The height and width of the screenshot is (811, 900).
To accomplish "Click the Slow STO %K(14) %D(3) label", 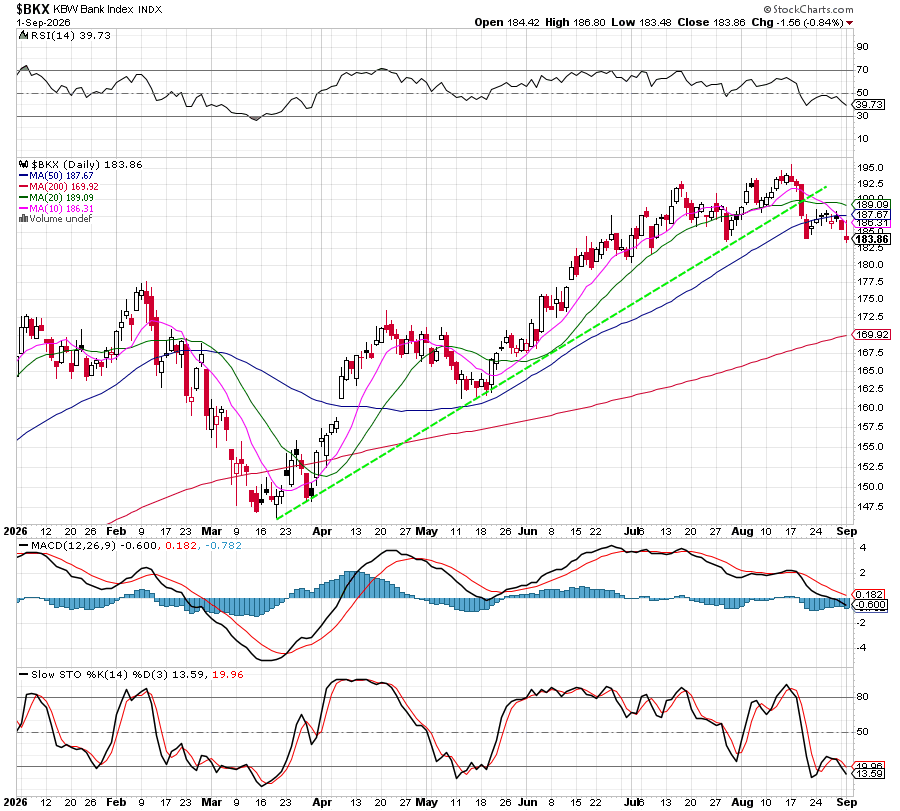I will [100, 675].
